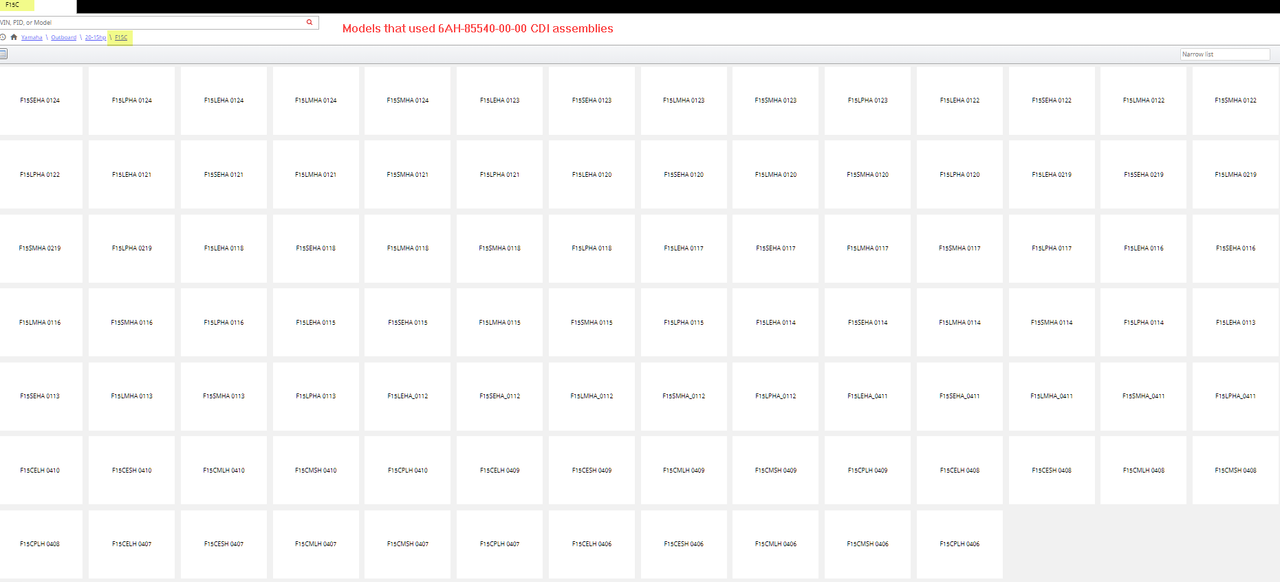This screenshot has width=1280, height=582.
Task: Open model tile F15CELH 0407
Action: (x=132, y=544)
